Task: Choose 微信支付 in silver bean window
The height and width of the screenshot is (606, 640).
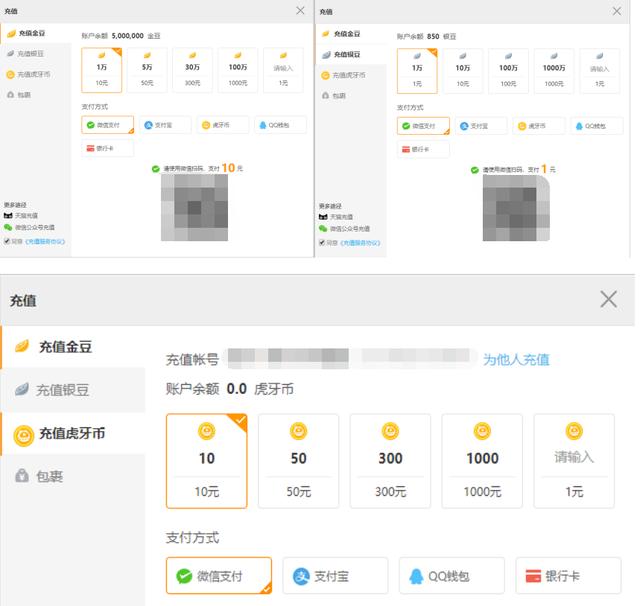Action: click(423, 126)
